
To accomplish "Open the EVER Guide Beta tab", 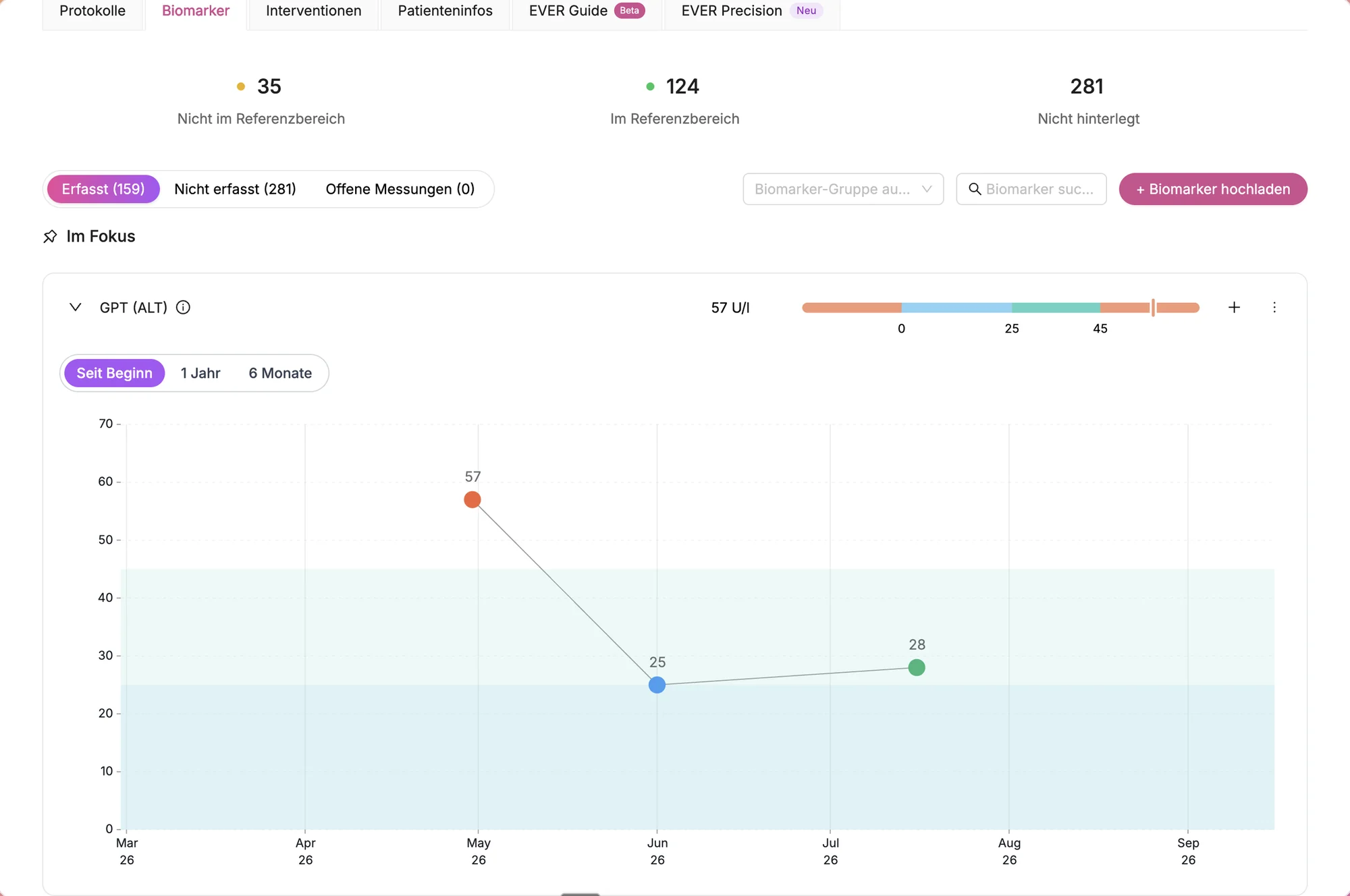I will pyautogui.click(x=587, y=11).
